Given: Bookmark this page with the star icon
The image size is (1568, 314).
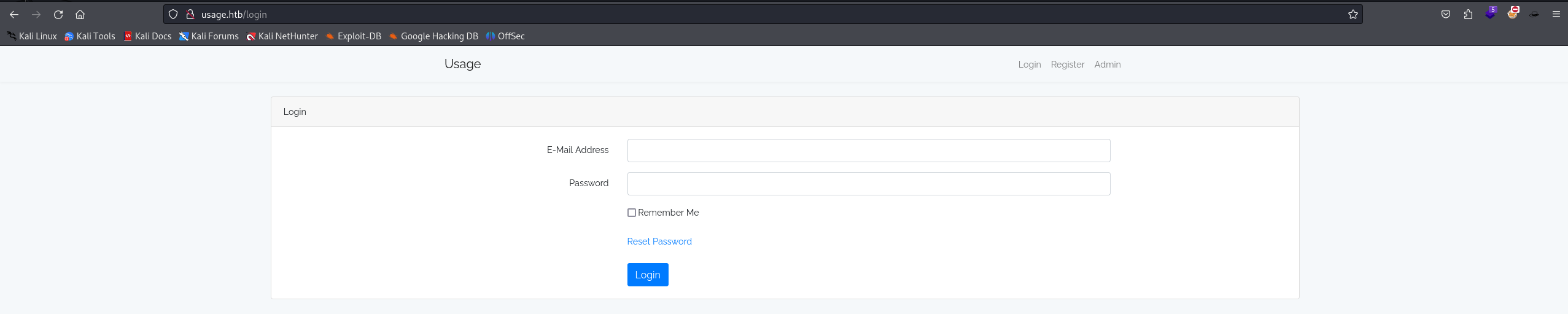Looking at the screenshot, I should click(1353, 14).
